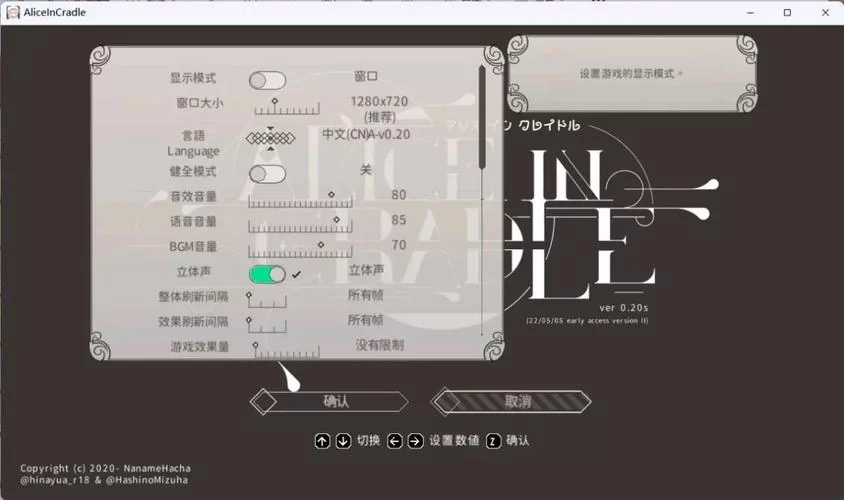Adjust the 游戏效果量 slider
This screenshot has width=844, height=500.
[x=286, y=350]
